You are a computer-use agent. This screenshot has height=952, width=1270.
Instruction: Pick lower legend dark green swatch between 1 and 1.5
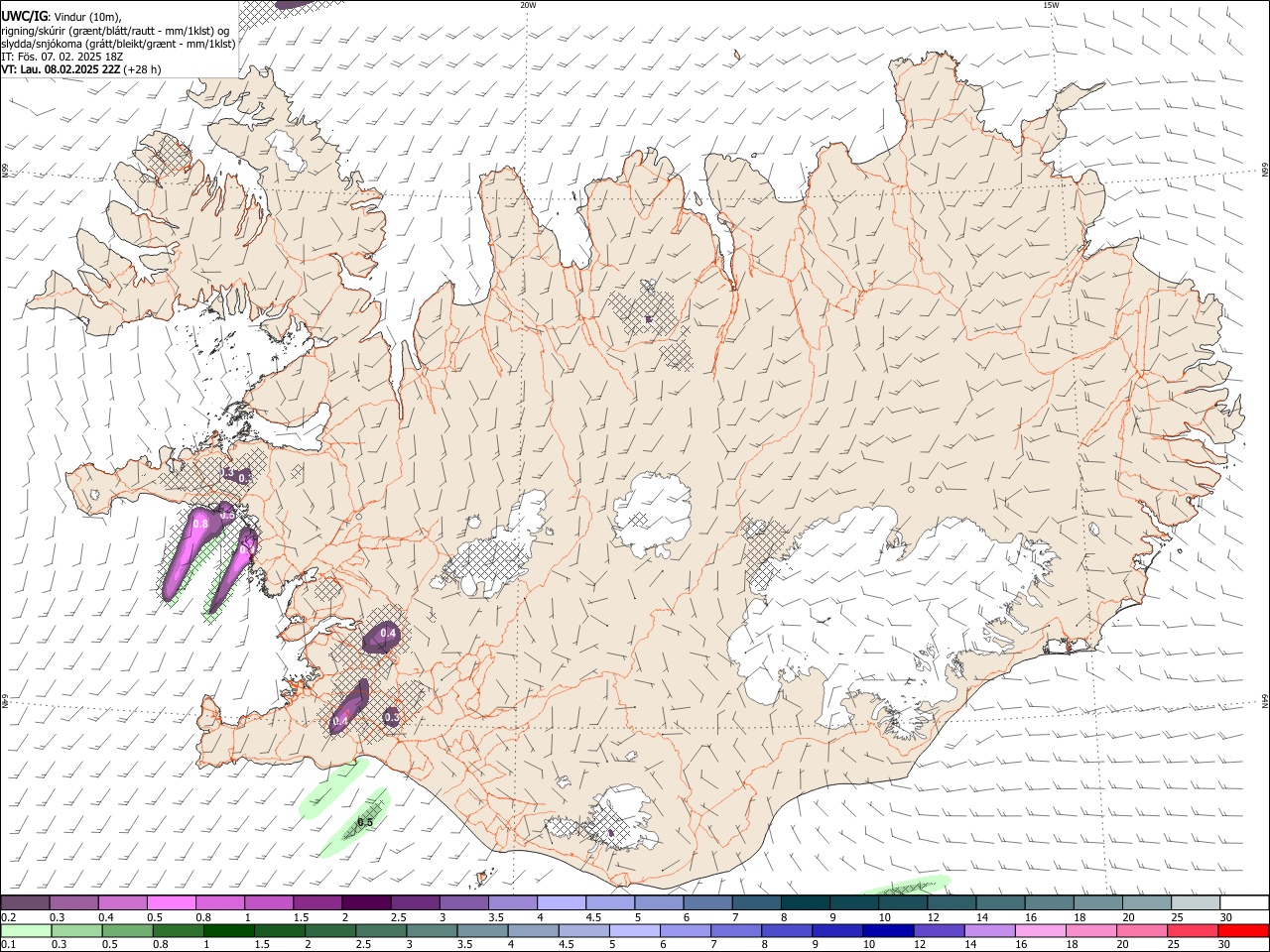pyautogui.click(x=228, y=930)
